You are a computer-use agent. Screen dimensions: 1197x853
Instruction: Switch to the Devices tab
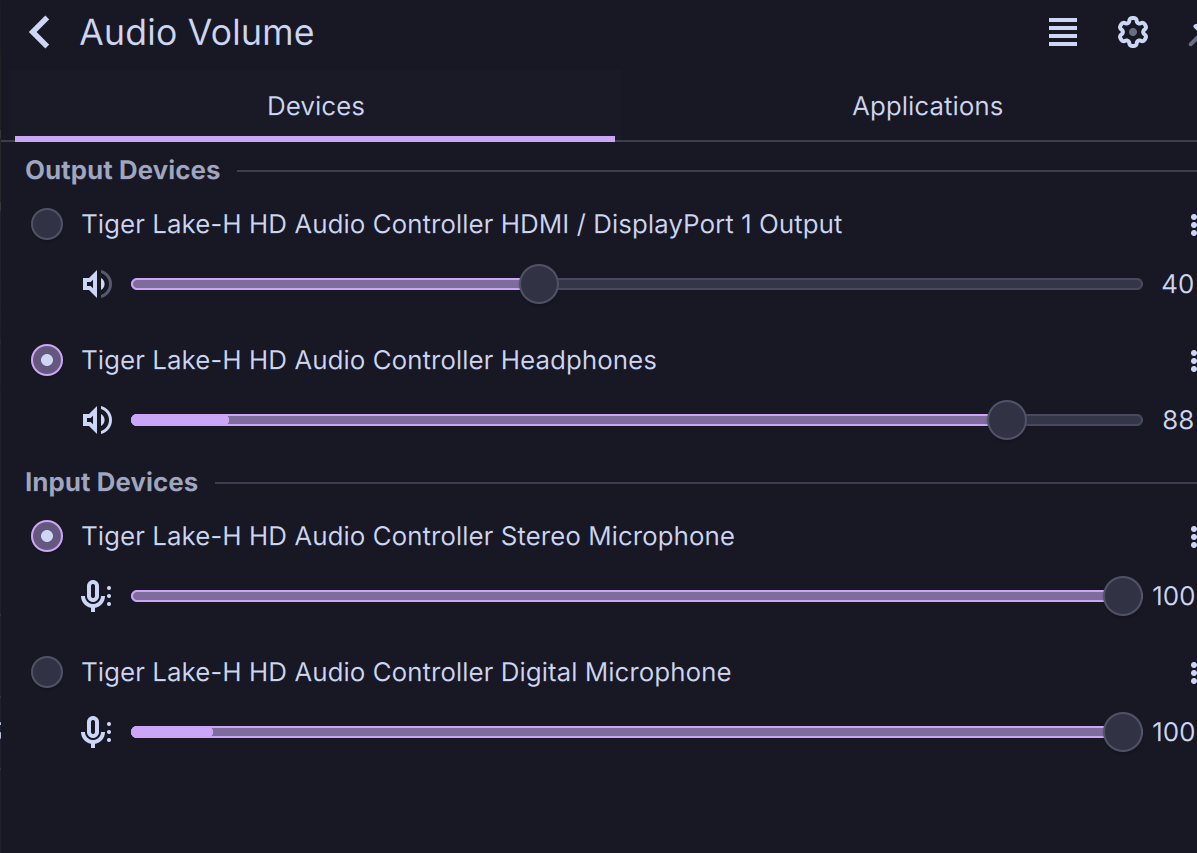[x=315, y=107]
